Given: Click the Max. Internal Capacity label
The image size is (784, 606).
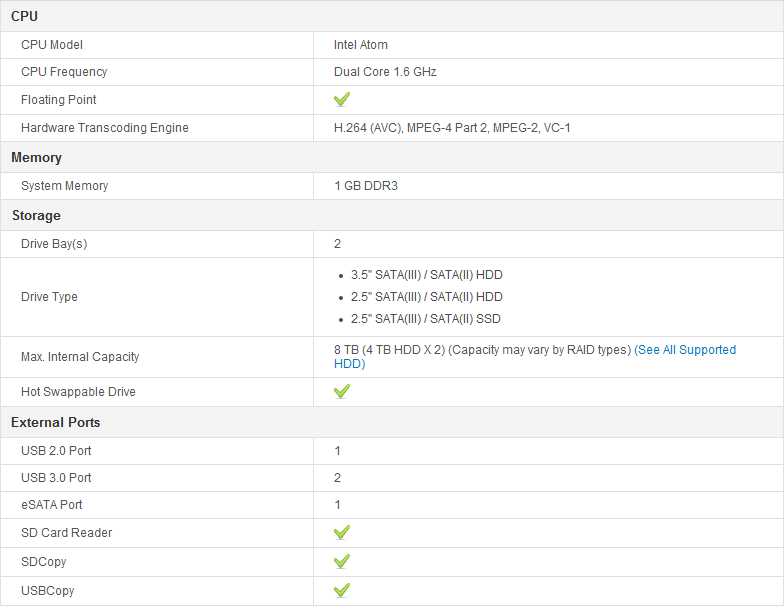Looking at the screenshot, I should [x=80, y=357].
